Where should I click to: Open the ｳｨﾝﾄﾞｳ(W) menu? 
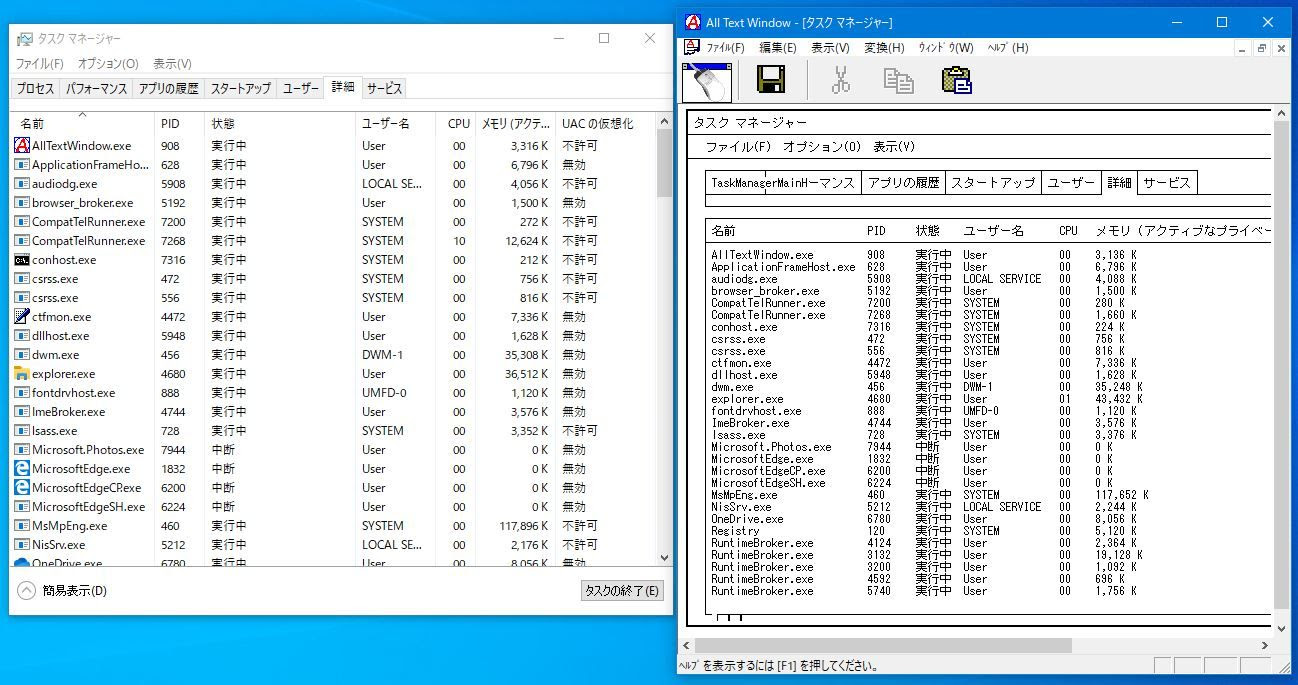coord(946,47)
